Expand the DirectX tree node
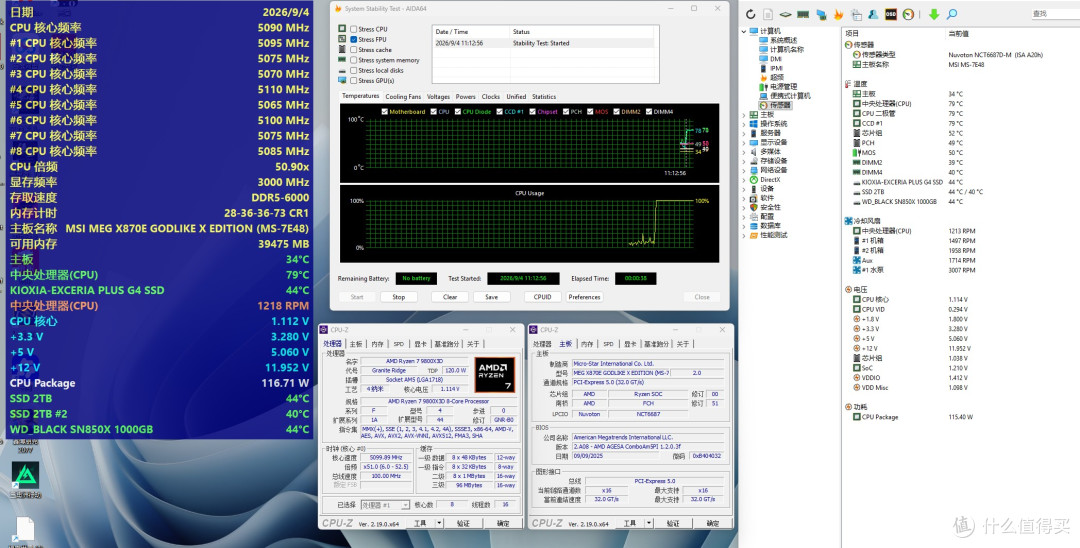Screen dimensions: 1080x548 coord(744,180)
